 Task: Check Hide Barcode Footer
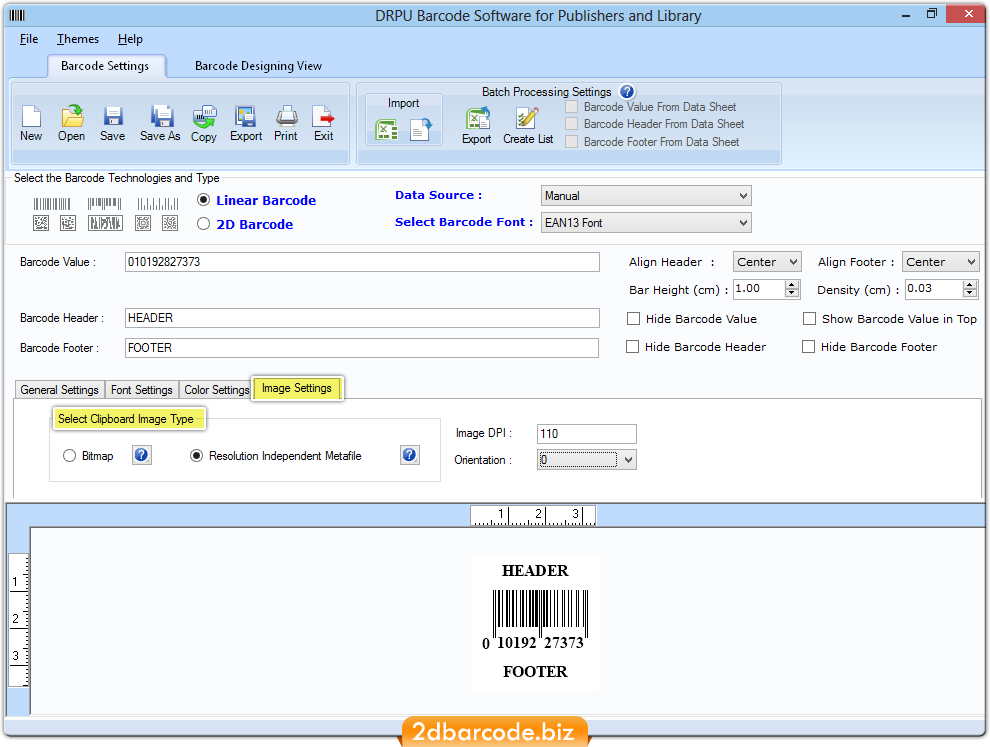(x=808, y=347)
